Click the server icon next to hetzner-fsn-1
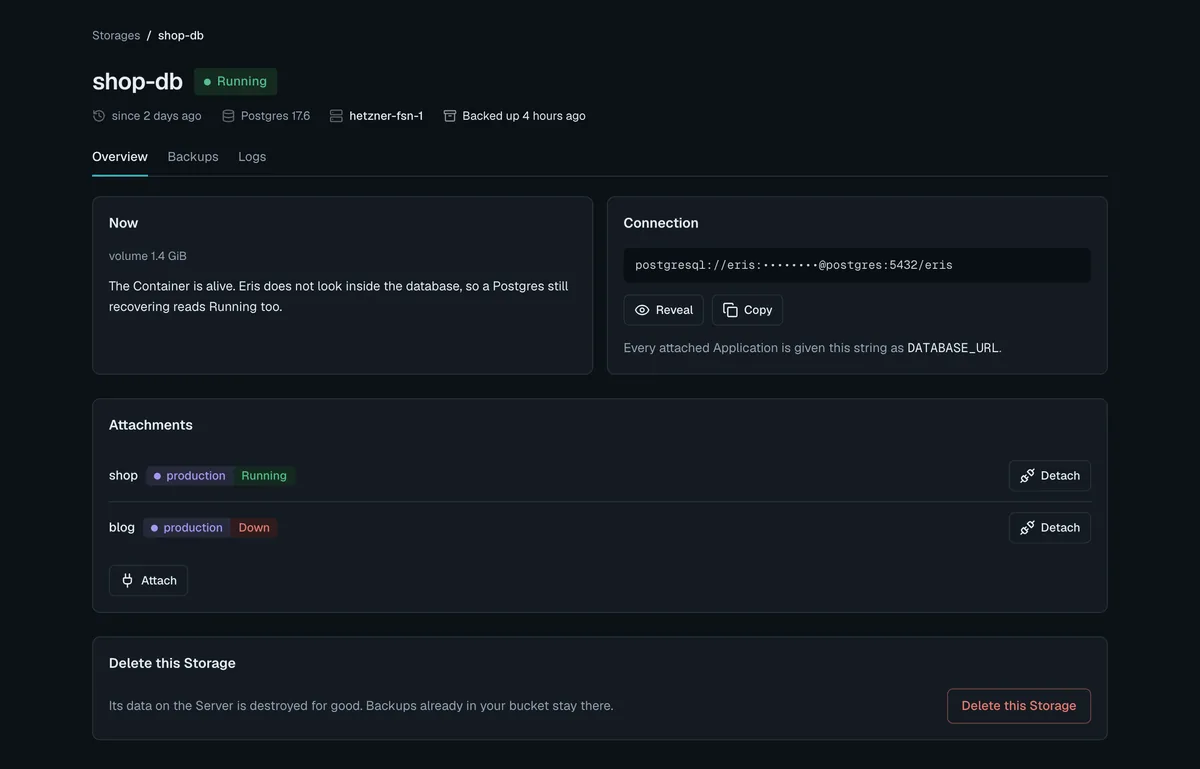This screenshot has height=769, width=1200. 336,116
